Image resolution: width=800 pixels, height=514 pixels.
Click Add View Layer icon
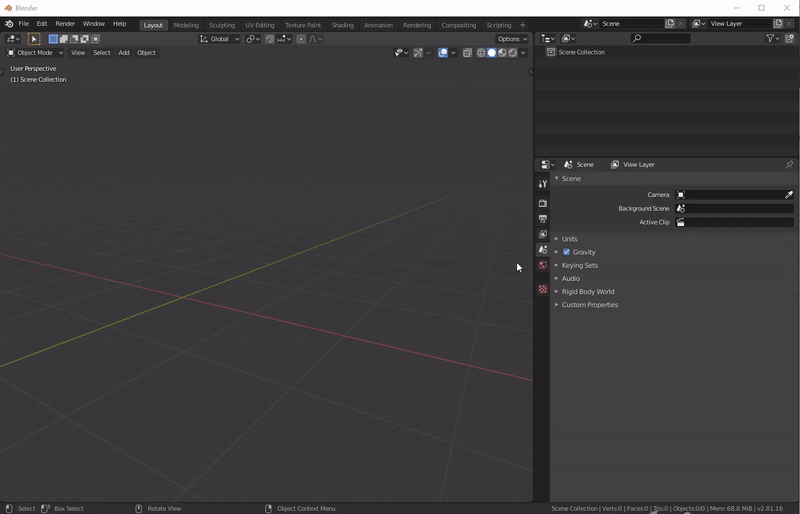[778, 23]
